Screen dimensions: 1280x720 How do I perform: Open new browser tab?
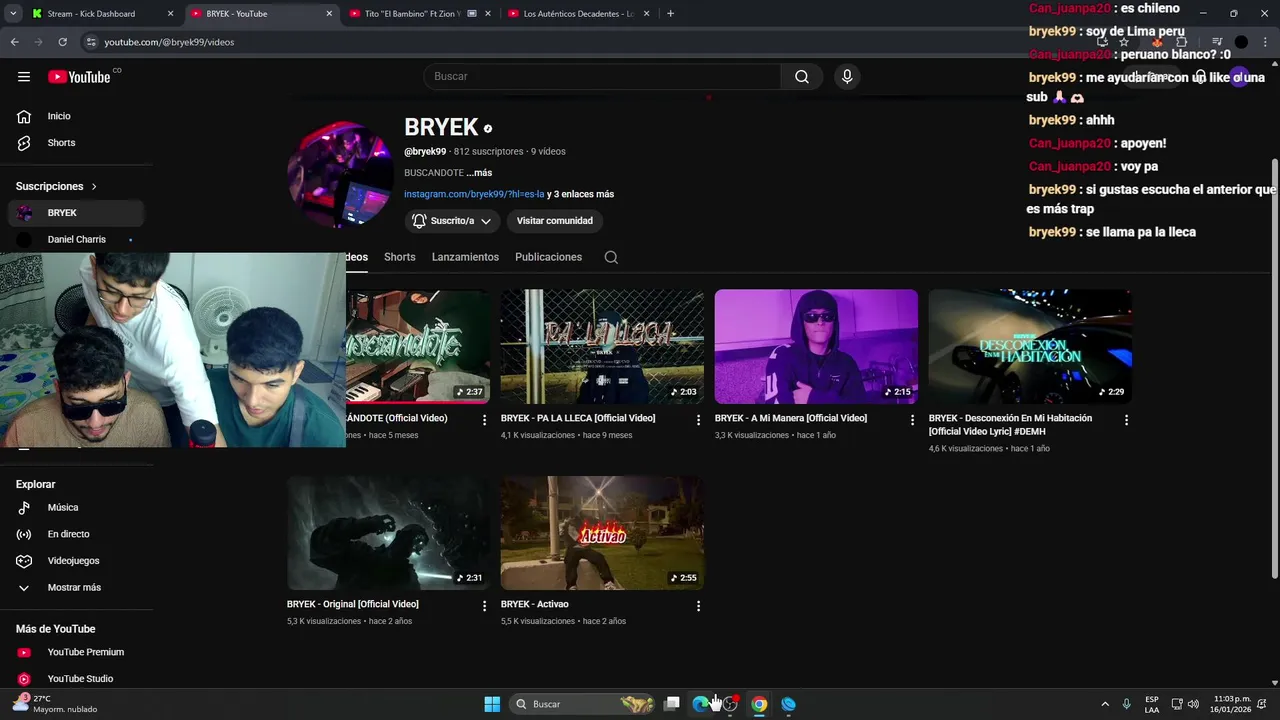[670, 14]
